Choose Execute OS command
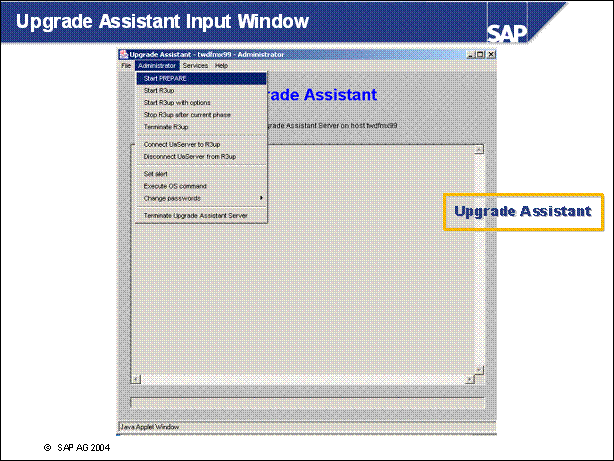This screenshot has height=461, width=614. click(175, 185)
